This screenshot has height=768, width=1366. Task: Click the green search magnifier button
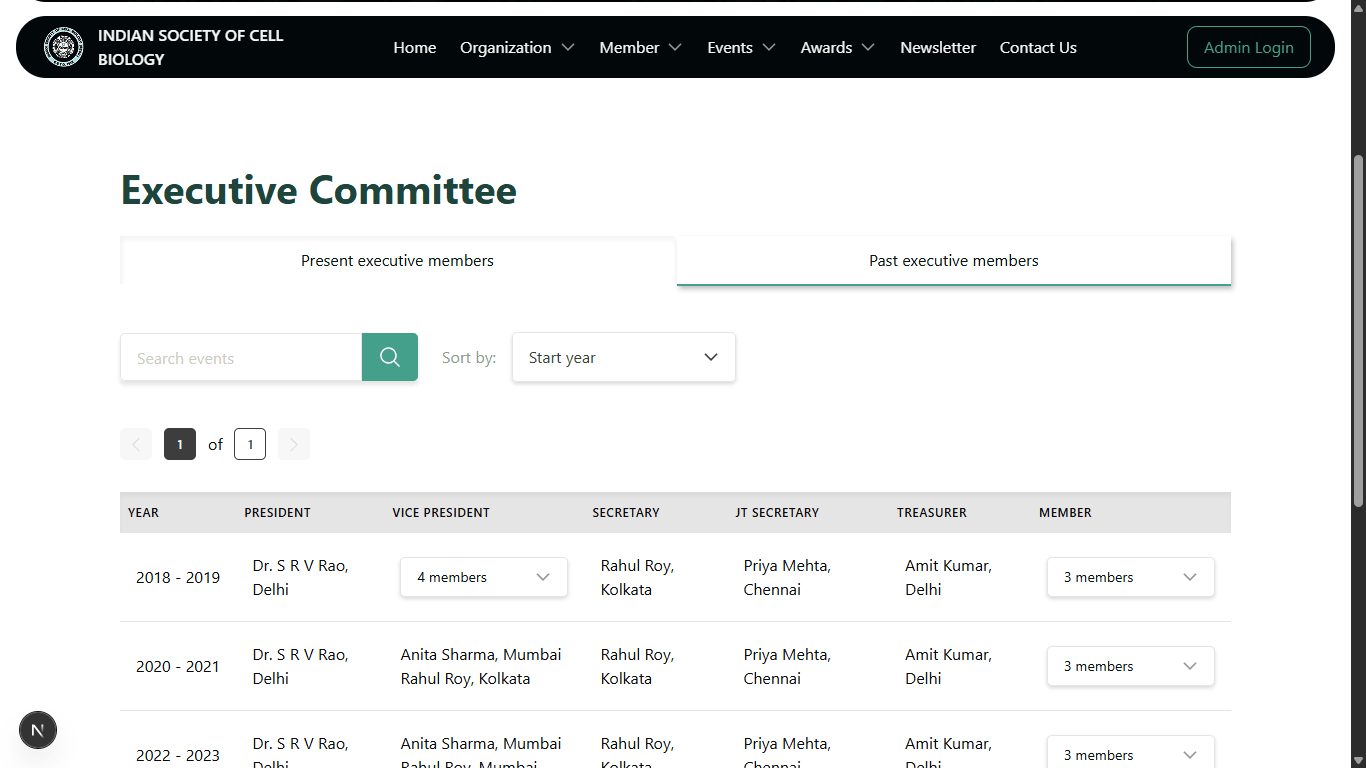pyautogui.click(x=390, y=357)
